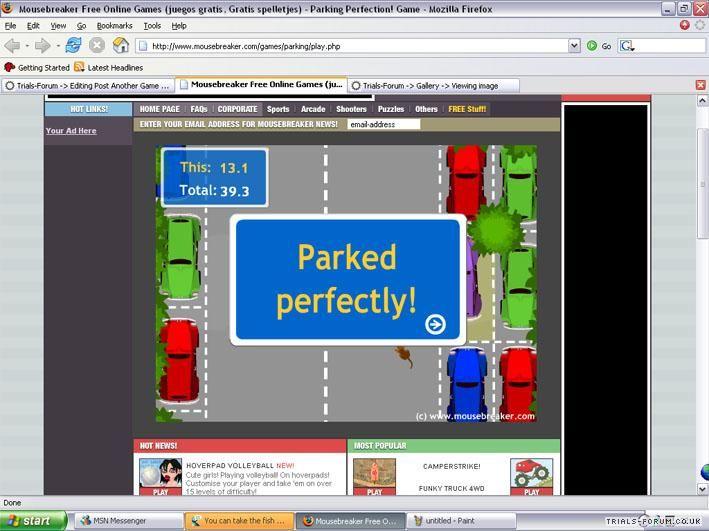The height and width of the screenshot is (531, 709).
Task: Open the CORPORATE site link
Action: 237,109
